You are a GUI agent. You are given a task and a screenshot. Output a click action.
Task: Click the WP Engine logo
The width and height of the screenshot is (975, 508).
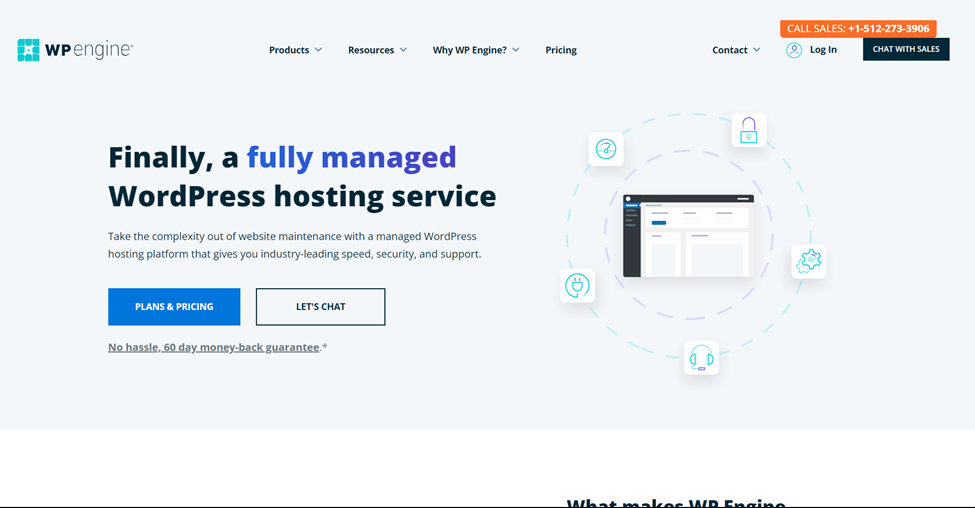pos(75,50)
